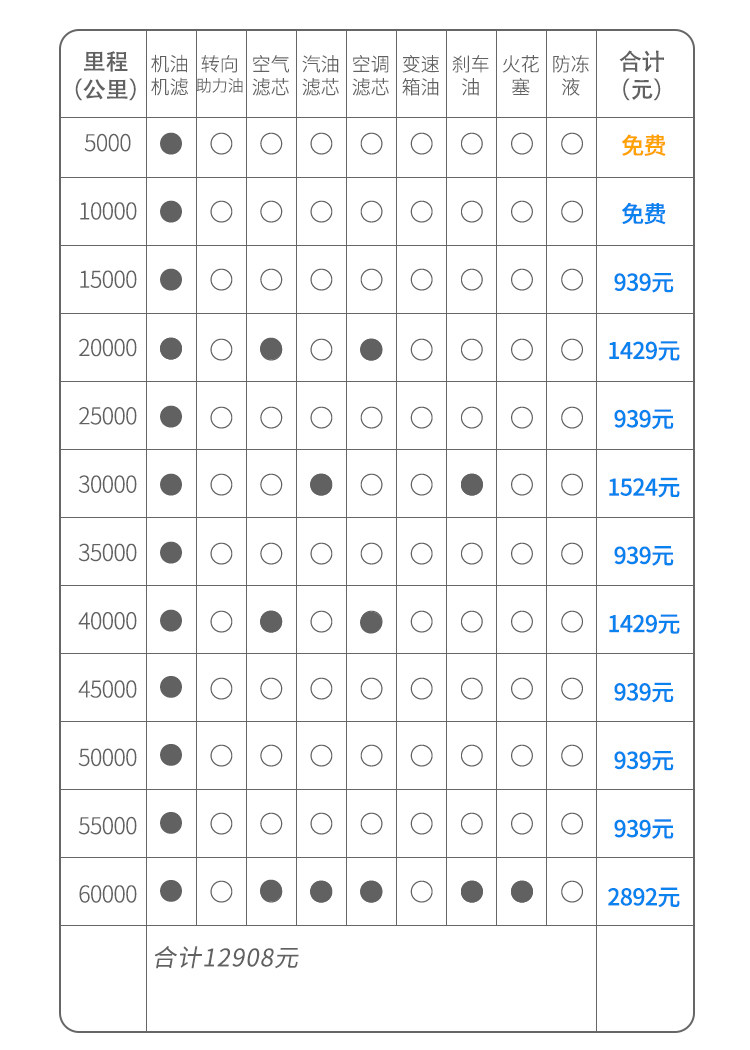Click the 1524元 price for 30000 km
The width and height of the screenshot is (750, 1050).
(643, 487)
